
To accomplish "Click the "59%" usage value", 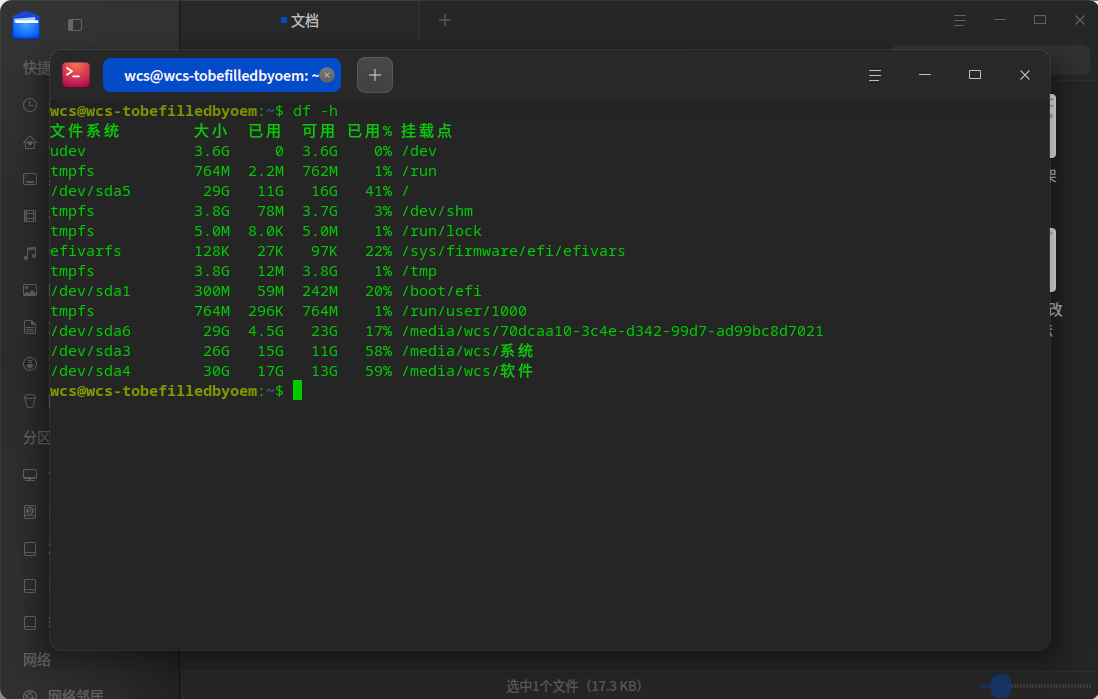I will (379, 371).
